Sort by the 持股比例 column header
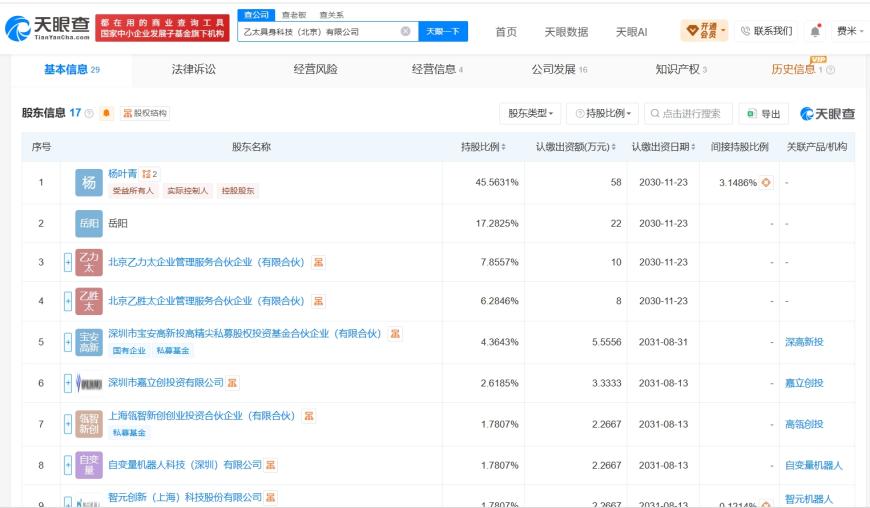870x508 pixels. pyautogui.click(x=483, y=147)
